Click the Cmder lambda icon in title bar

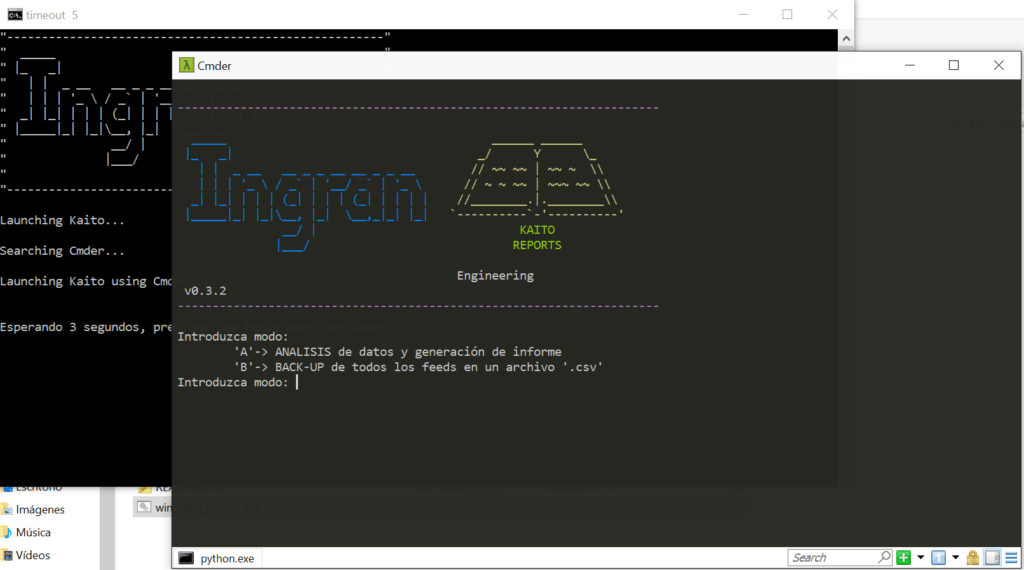(x=186, y=65)
